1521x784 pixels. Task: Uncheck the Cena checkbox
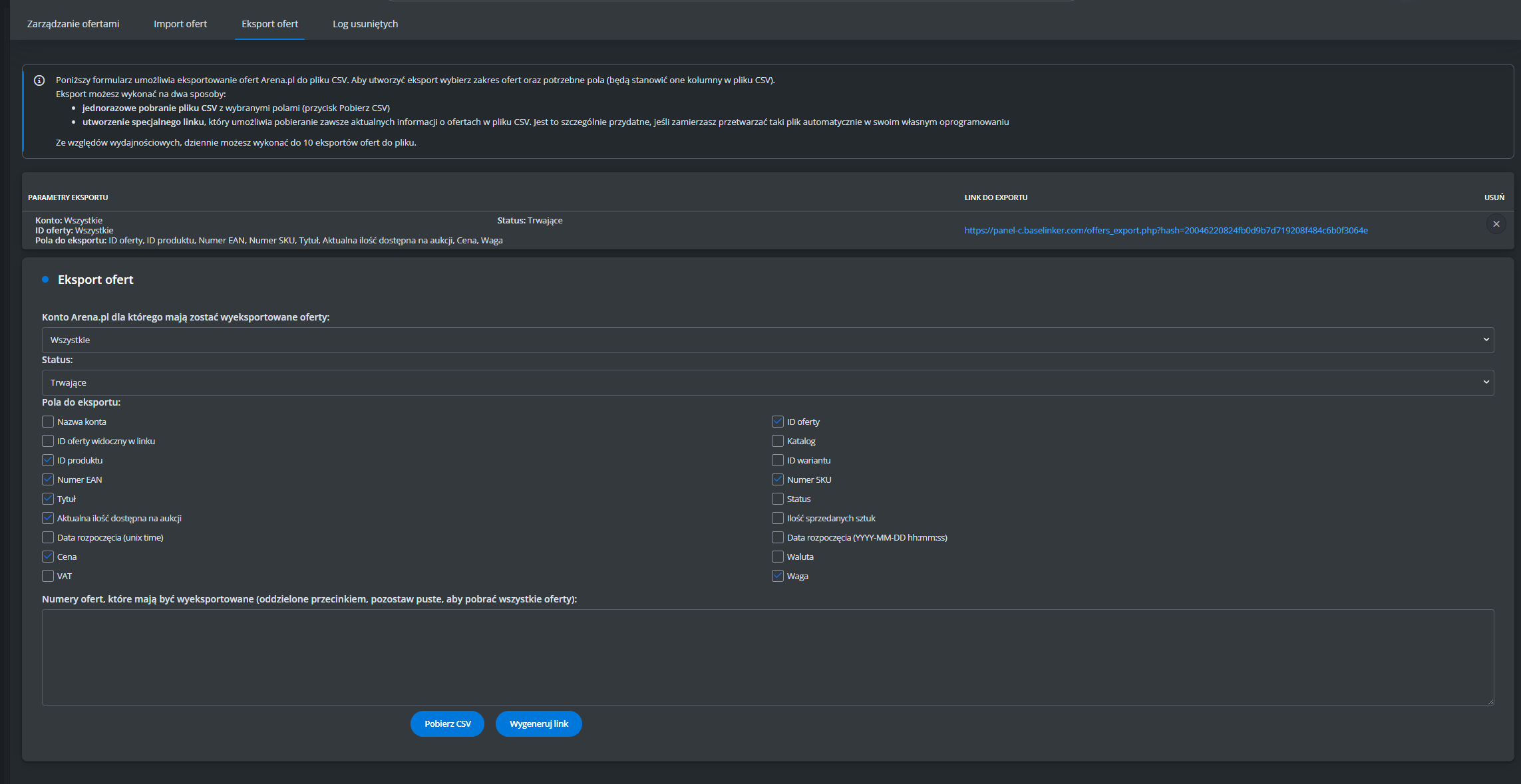48,557
